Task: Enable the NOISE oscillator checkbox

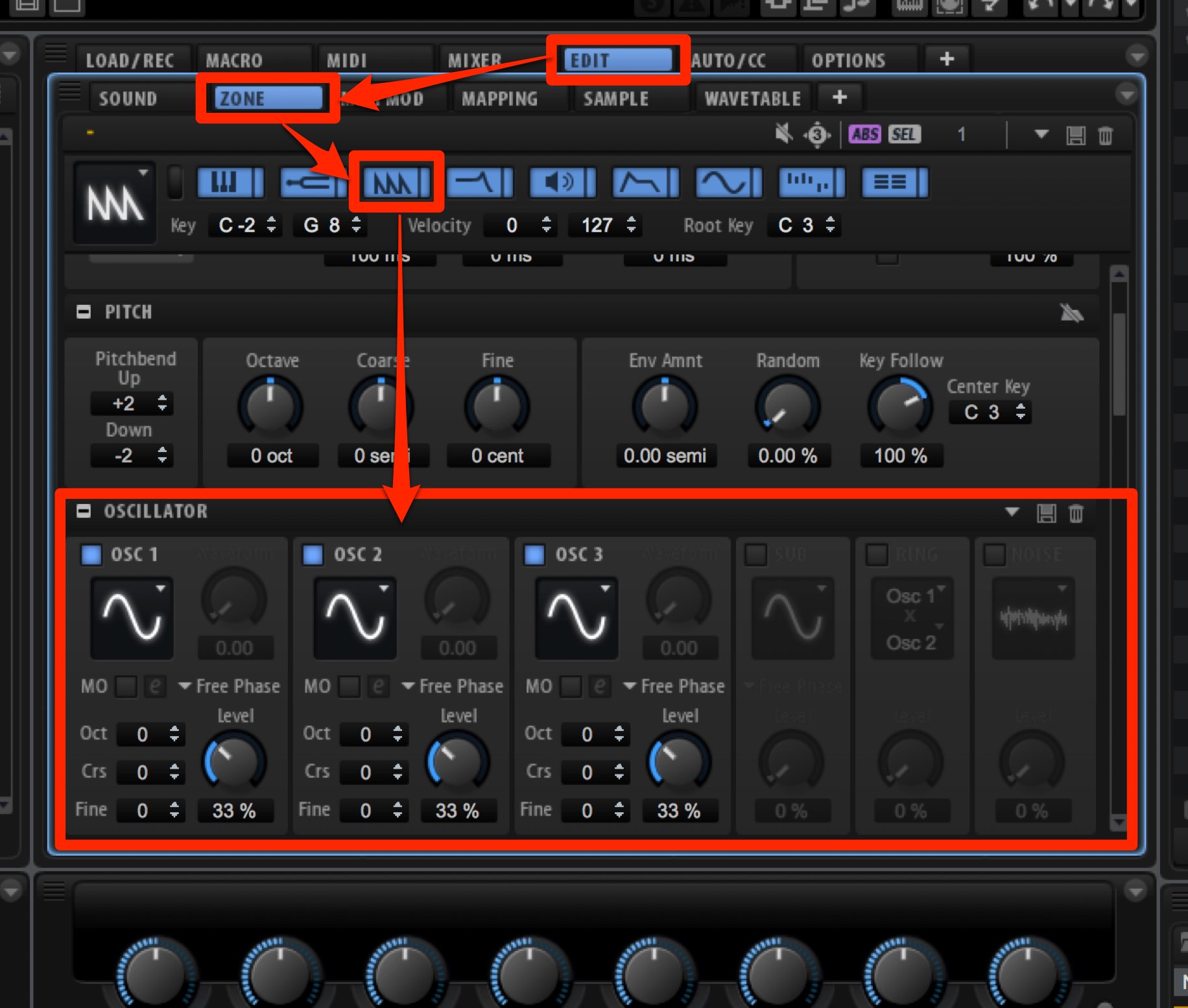Action: 994,555
